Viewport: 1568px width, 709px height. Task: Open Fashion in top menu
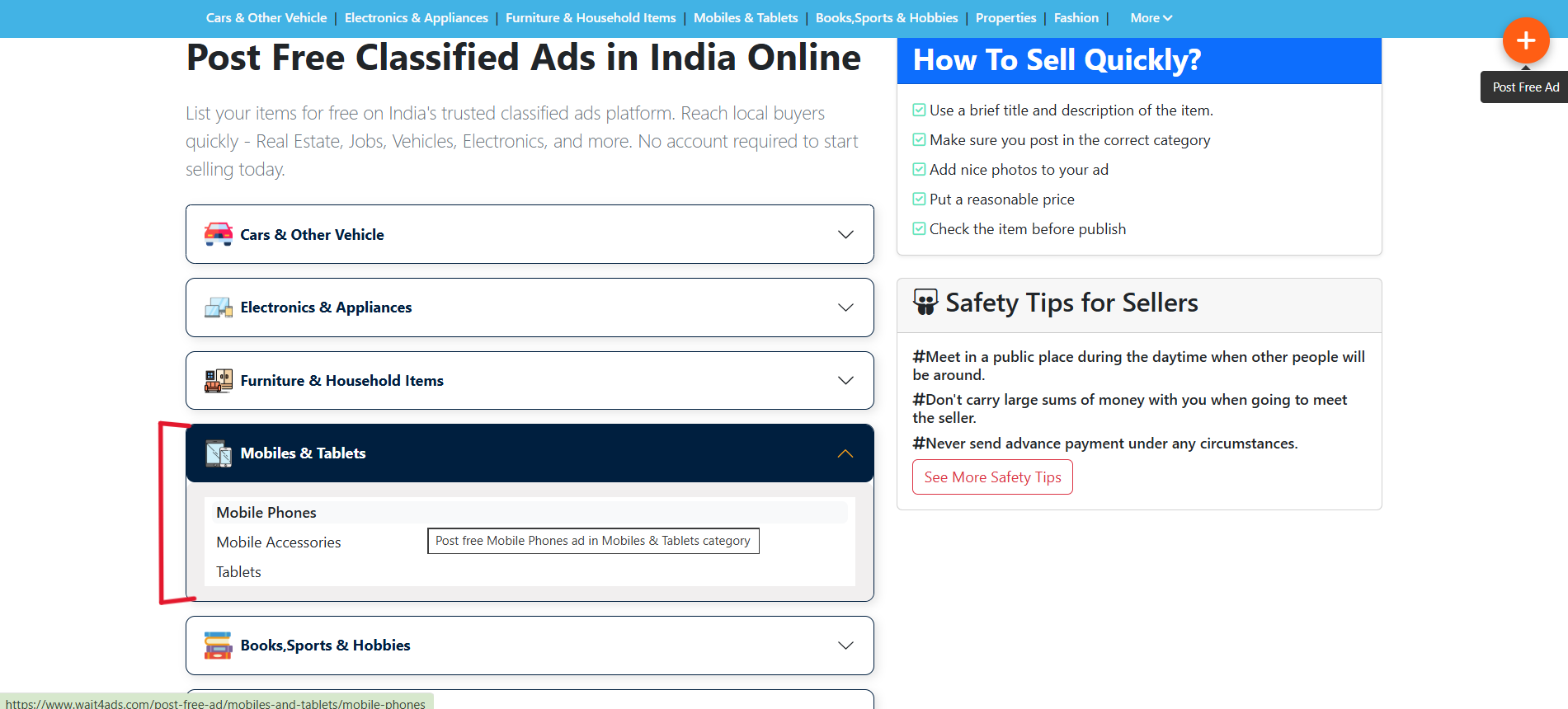1076,18
